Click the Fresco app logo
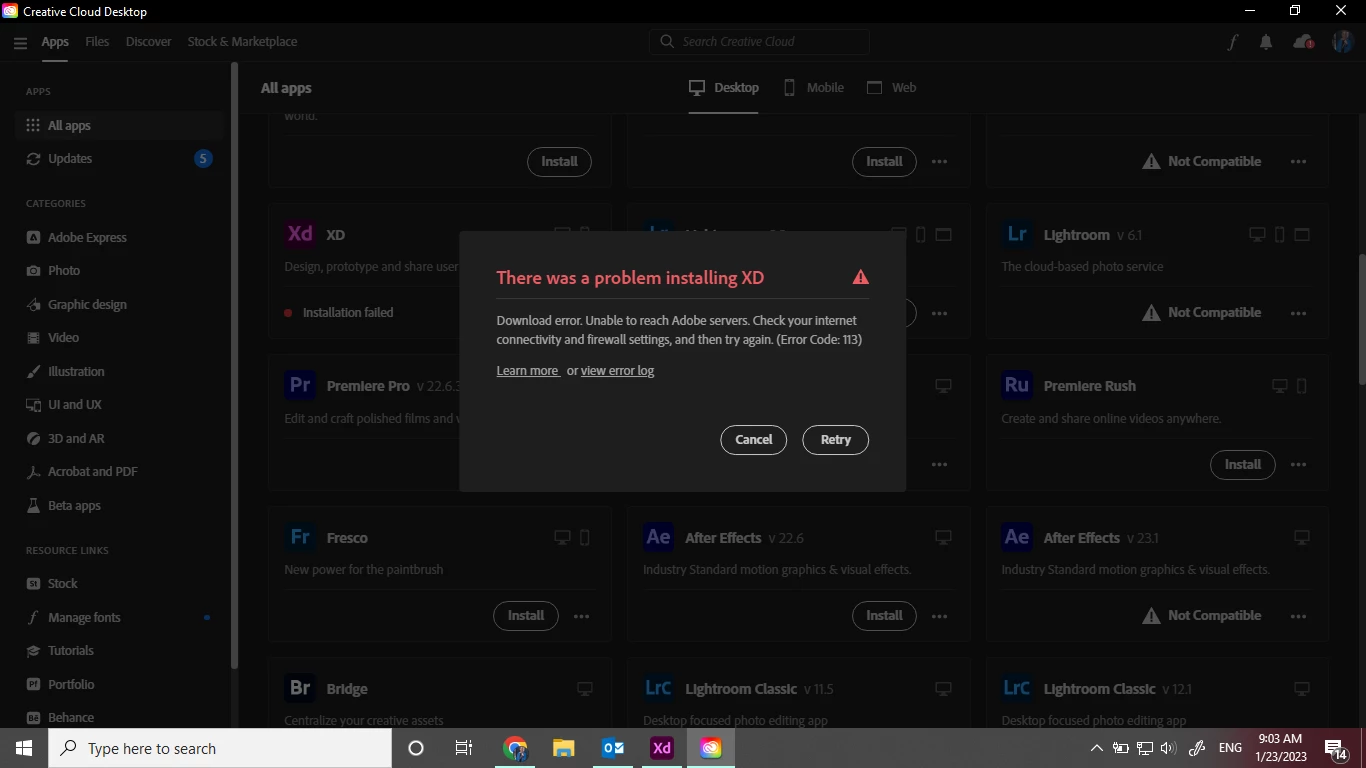1366x768 pixels. point(300,537)
